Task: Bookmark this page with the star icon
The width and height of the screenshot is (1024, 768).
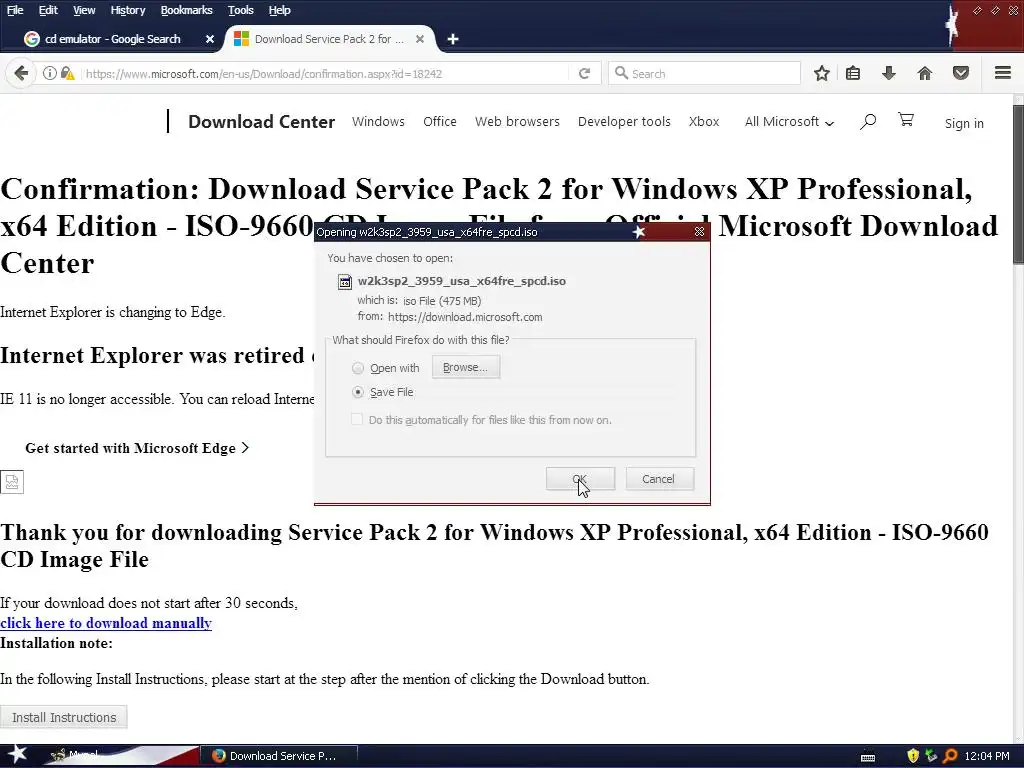Action: 822,73
